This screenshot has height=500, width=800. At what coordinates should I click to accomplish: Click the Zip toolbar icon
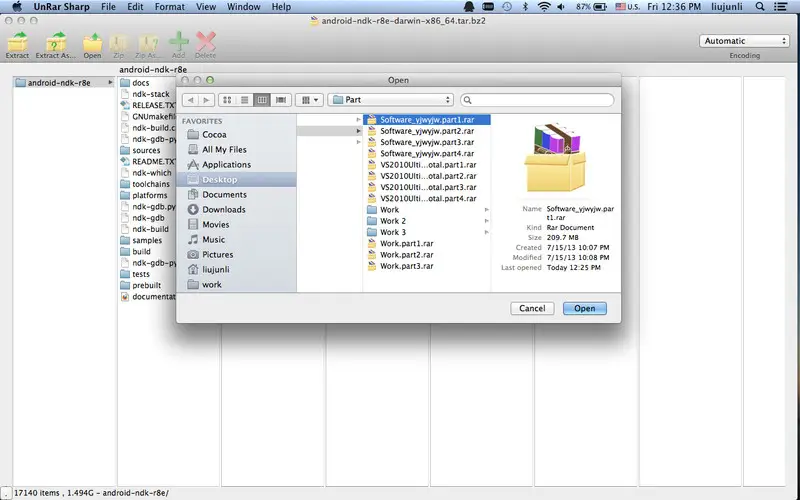click(118, 43)
